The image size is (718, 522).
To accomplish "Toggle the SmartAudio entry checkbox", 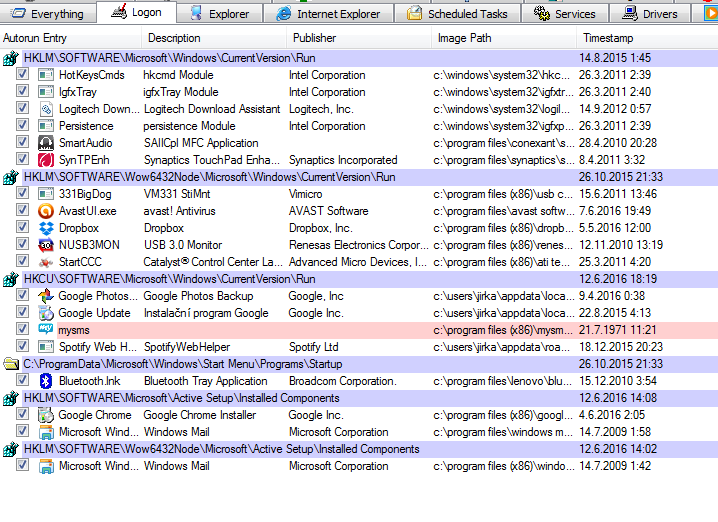I will point(22,142).
